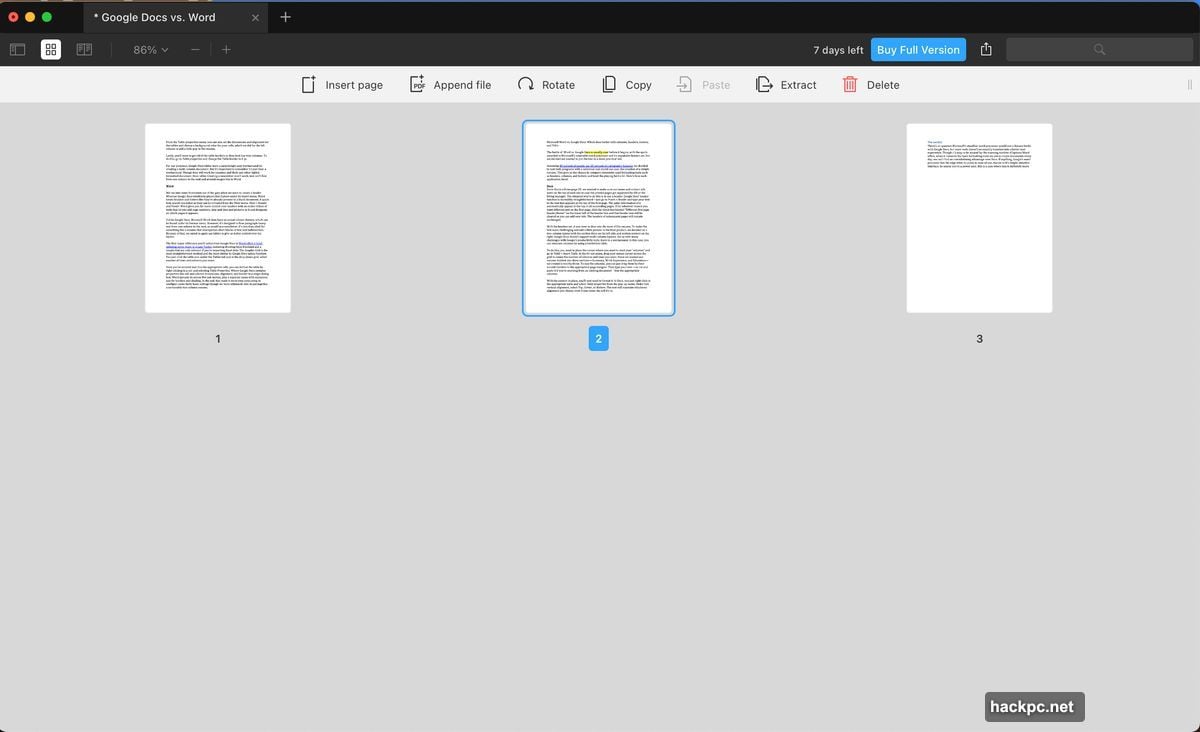
Task: Zoom out using the minus button
Action: (195, 48)
